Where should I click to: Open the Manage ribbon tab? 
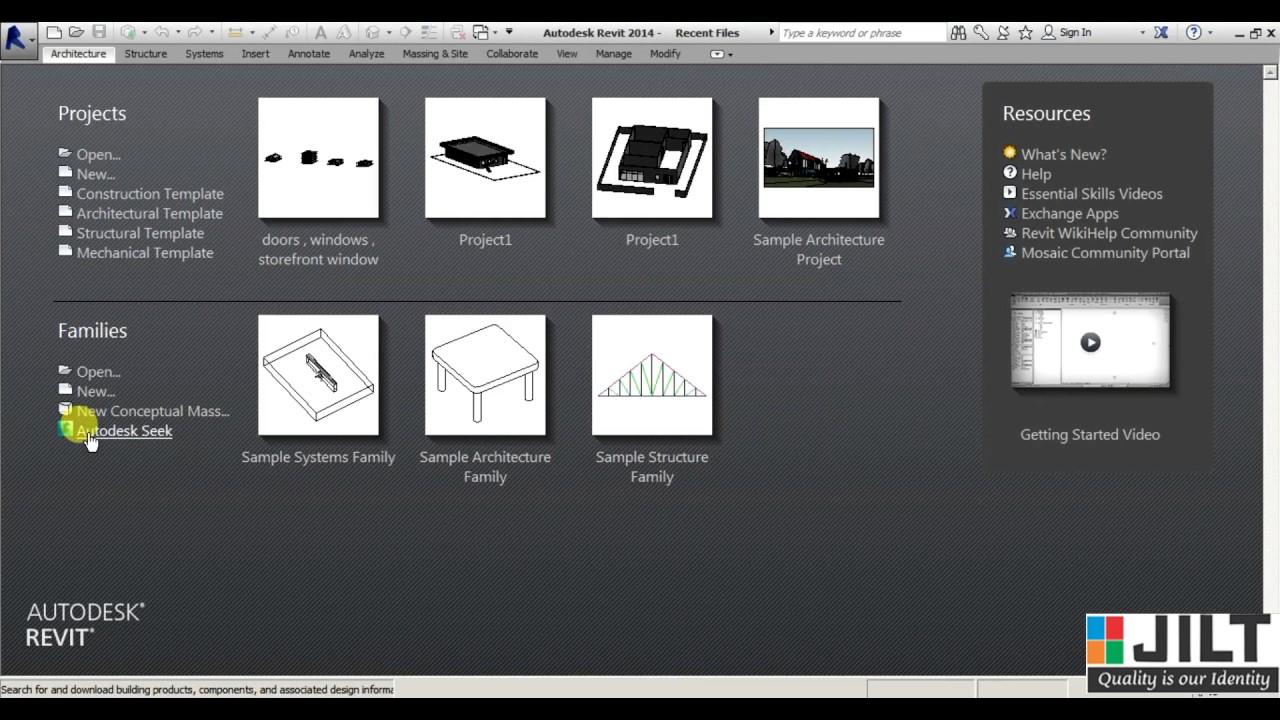click(613, 54)
